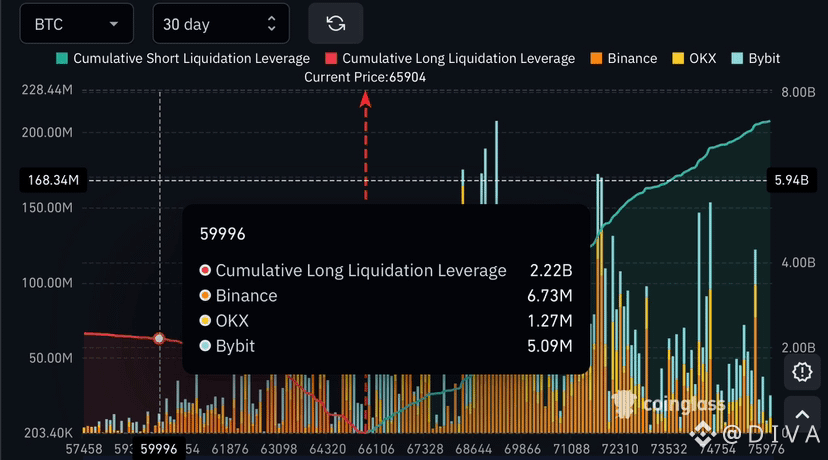Screen dimensions: 828x460
Task: Click the Binance 6.73M tooltip value
Action: (550, 296)
